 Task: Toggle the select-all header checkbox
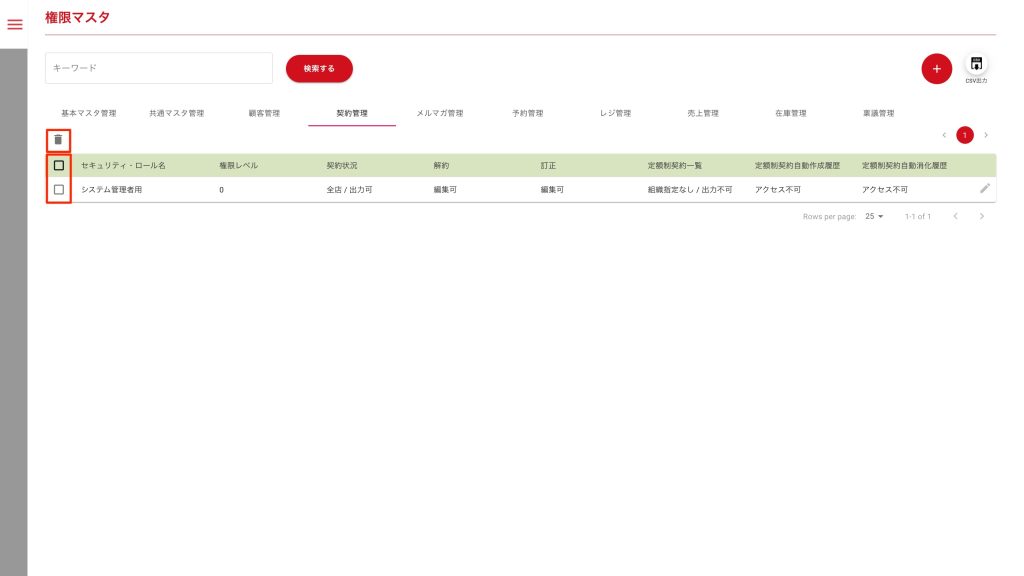(x=59, y=165)
